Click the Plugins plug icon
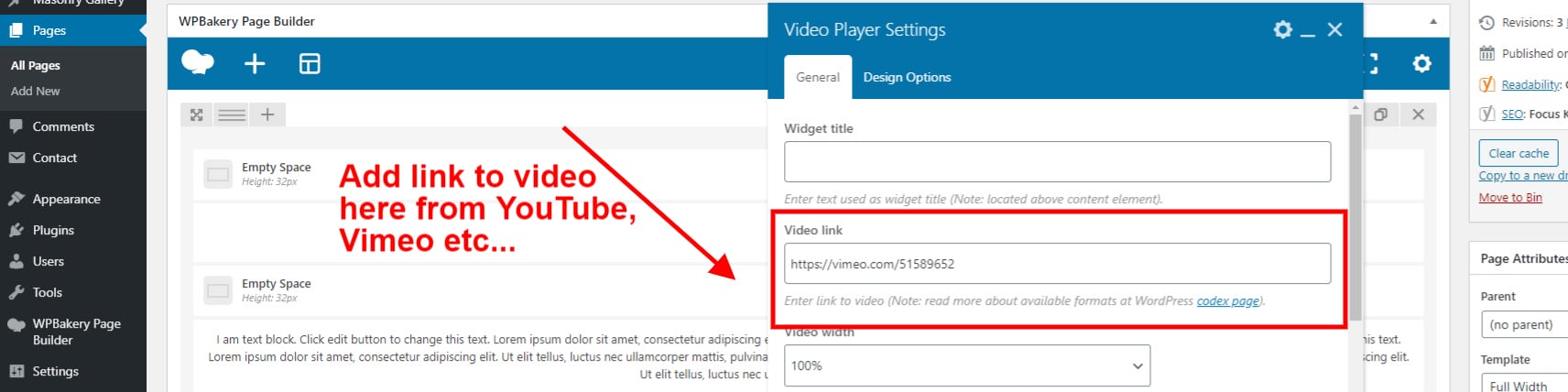 pyautogui.click(x=16, y=230)
